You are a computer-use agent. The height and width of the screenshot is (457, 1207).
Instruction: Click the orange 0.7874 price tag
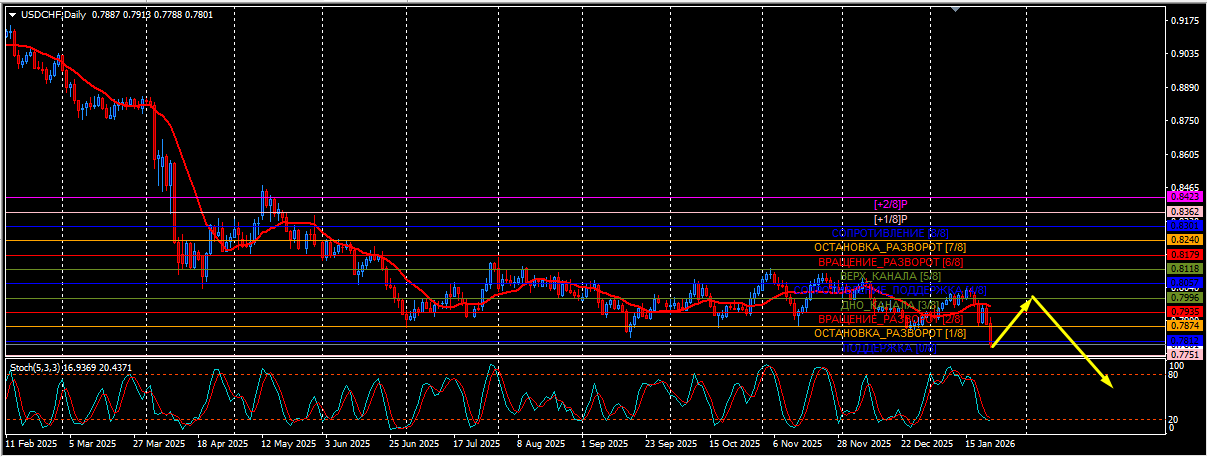click(1185, 326)
